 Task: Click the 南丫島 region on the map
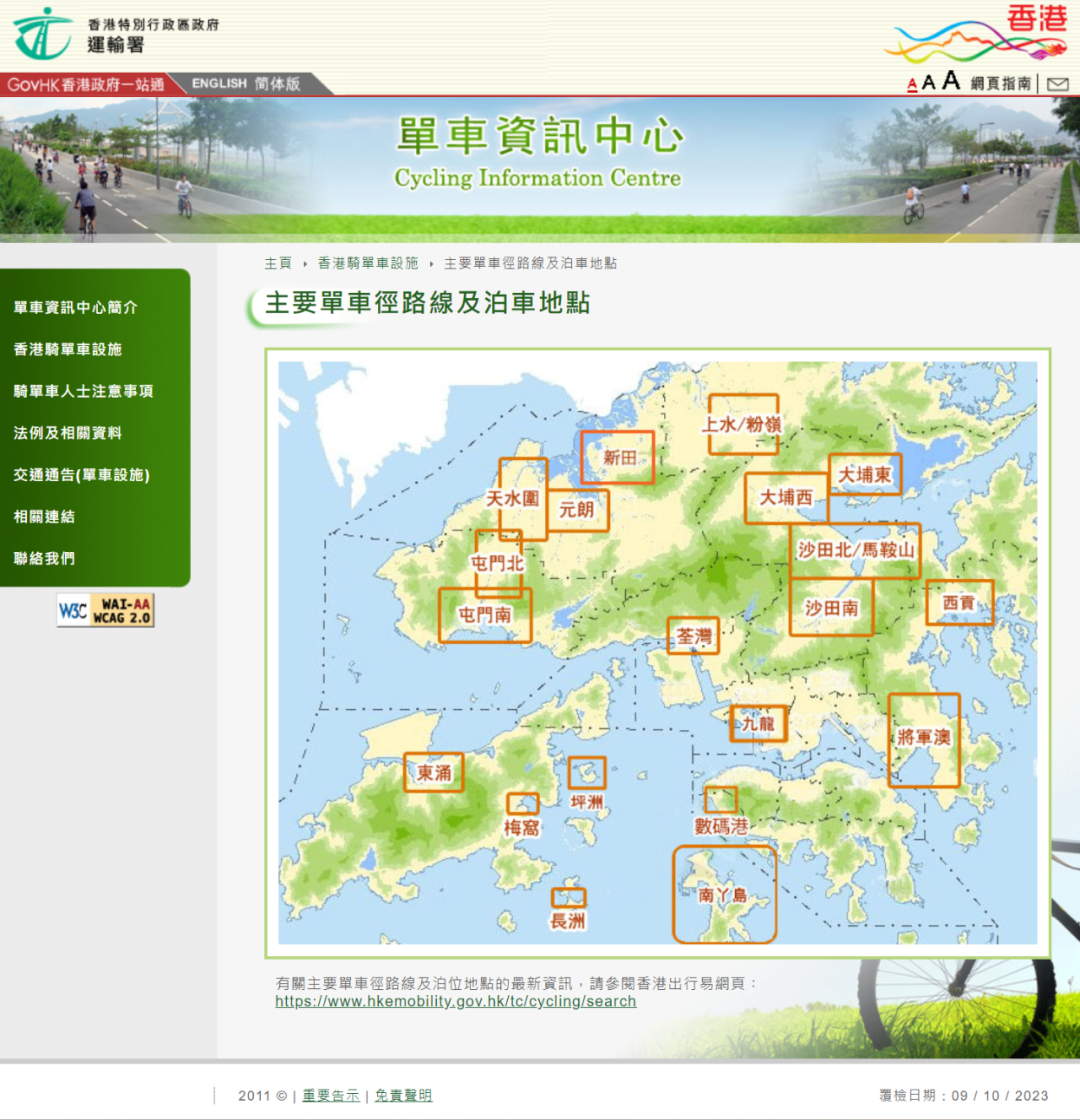click(x=722, y=895)
